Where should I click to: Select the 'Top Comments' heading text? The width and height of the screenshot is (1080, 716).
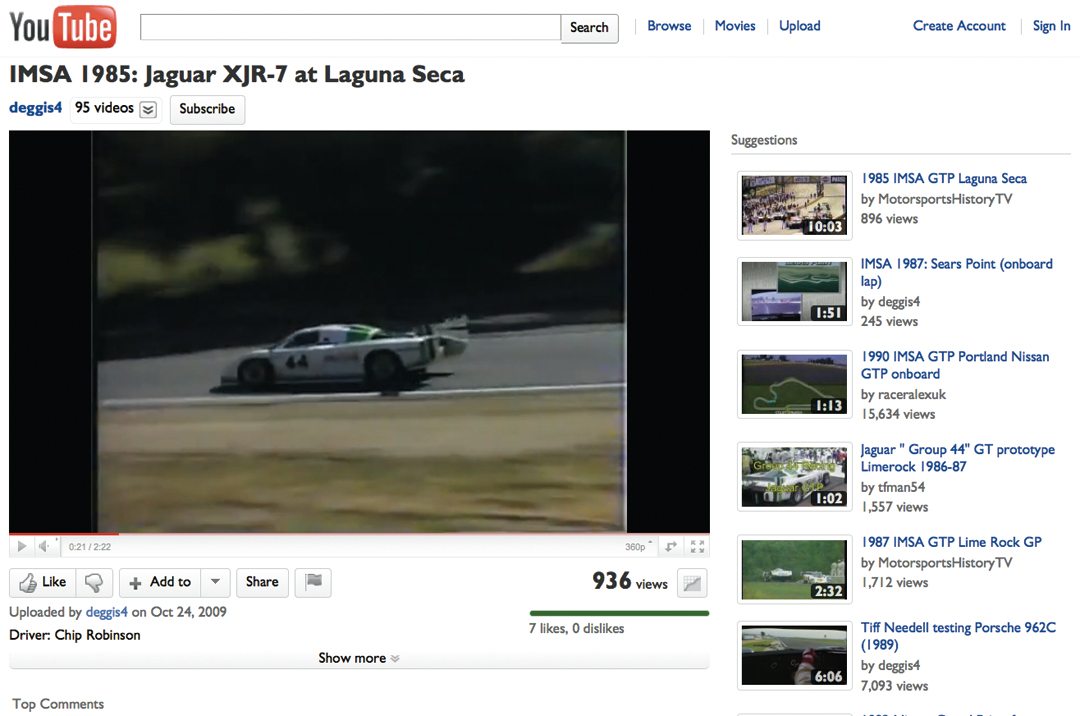pyautogui.click(x=58, y=704)
